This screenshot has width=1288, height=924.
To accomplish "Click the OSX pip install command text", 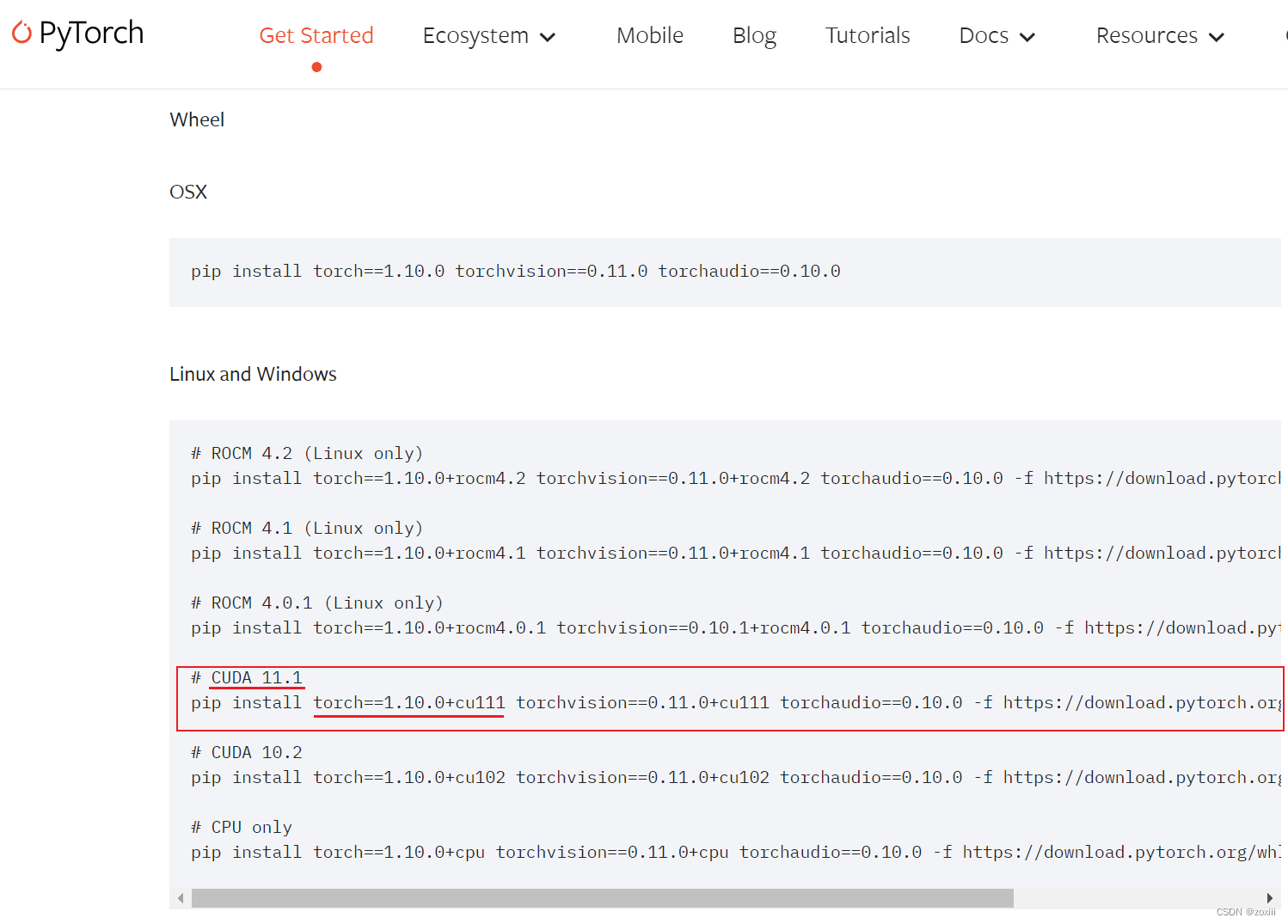I will [516, 271].
